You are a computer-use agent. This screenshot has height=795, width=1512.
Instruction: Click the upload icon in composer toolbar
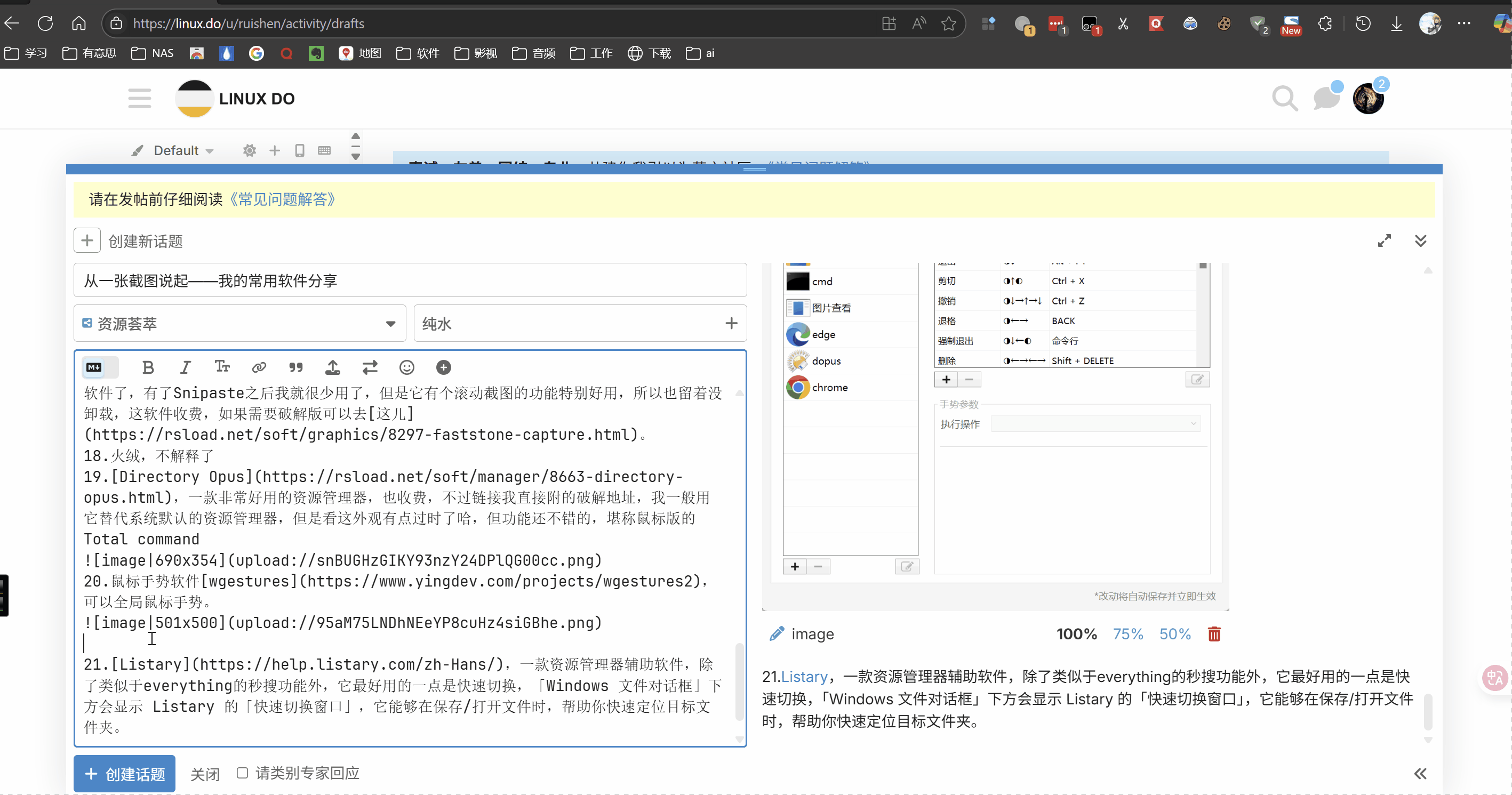(333, 367)
